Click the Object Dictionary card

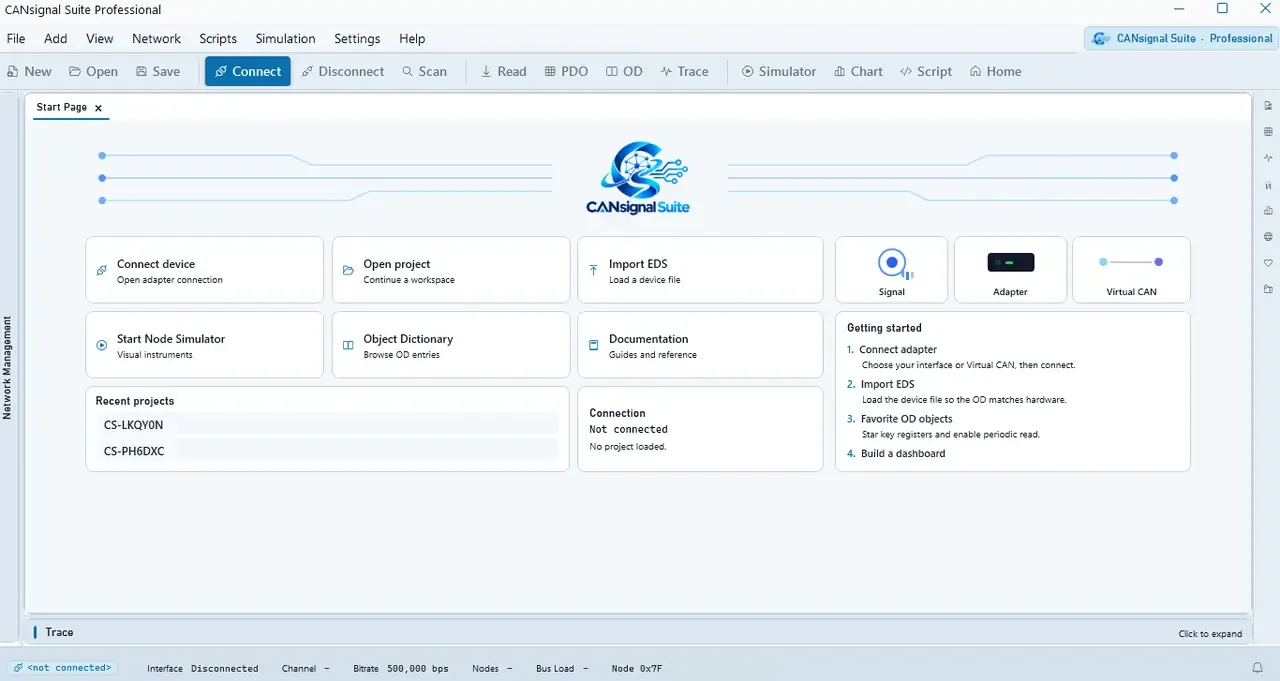[451, 345]
